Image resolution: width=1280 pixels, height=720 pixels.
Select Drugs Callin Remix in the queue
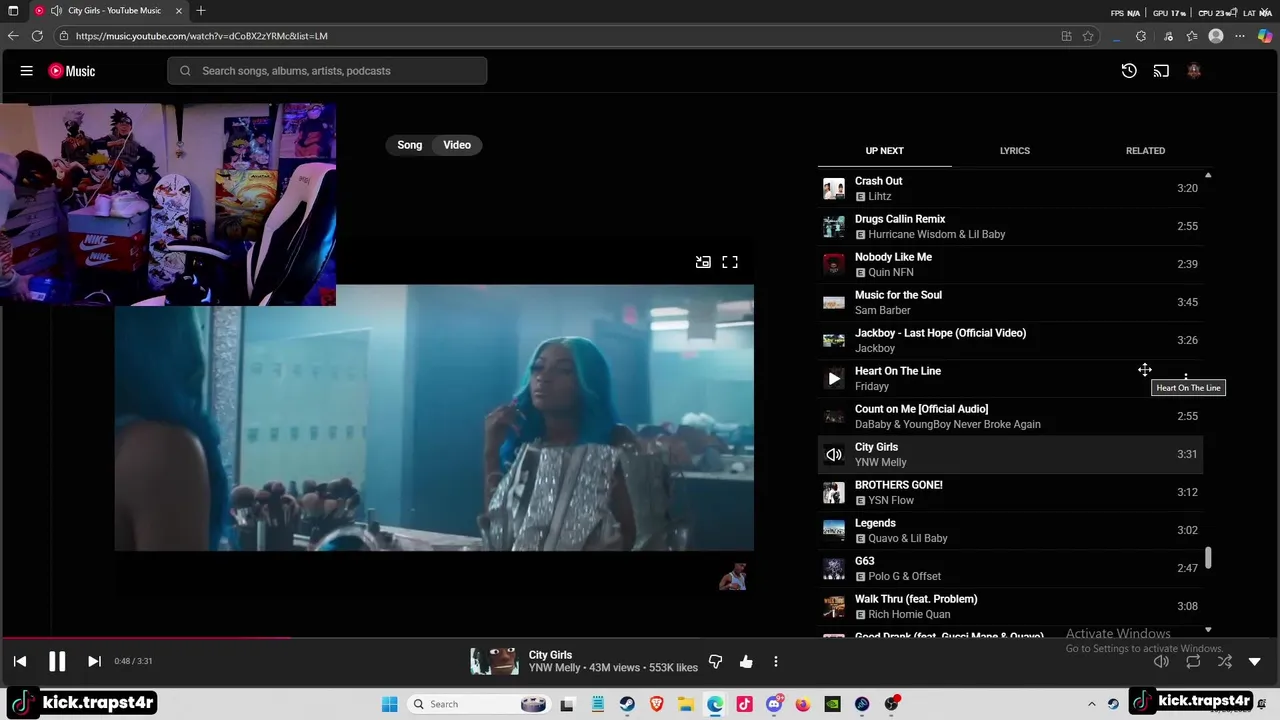click(x=1010, y=226)
